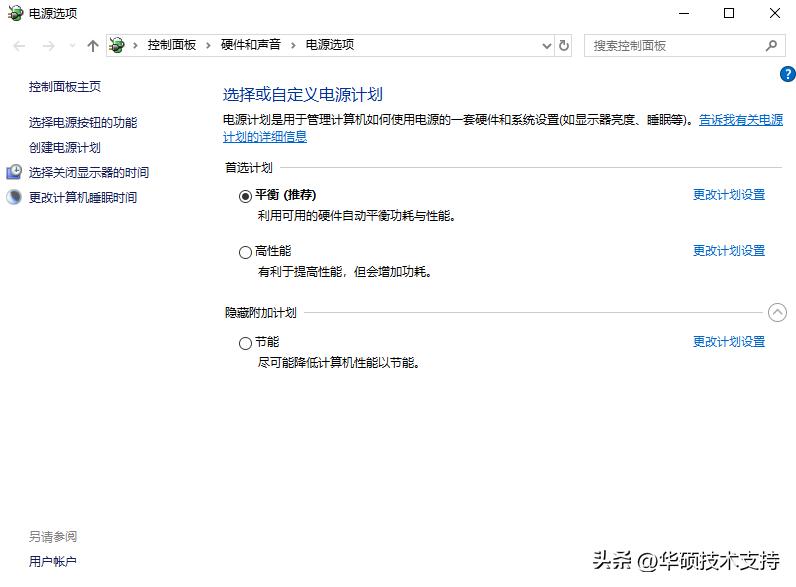The image size is (796, 587).
Task: Go back with the left arrow
Action: coord(19,46)
